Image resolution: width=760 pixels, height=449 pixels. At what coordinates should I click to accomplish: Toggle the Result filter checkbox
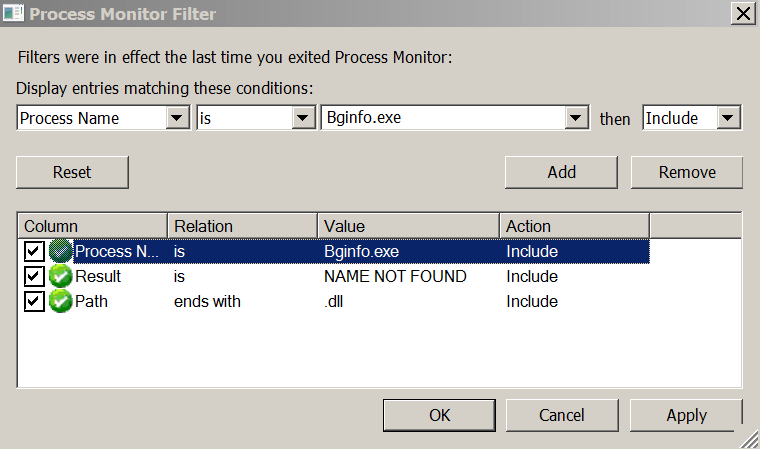(x=34, y=277)
